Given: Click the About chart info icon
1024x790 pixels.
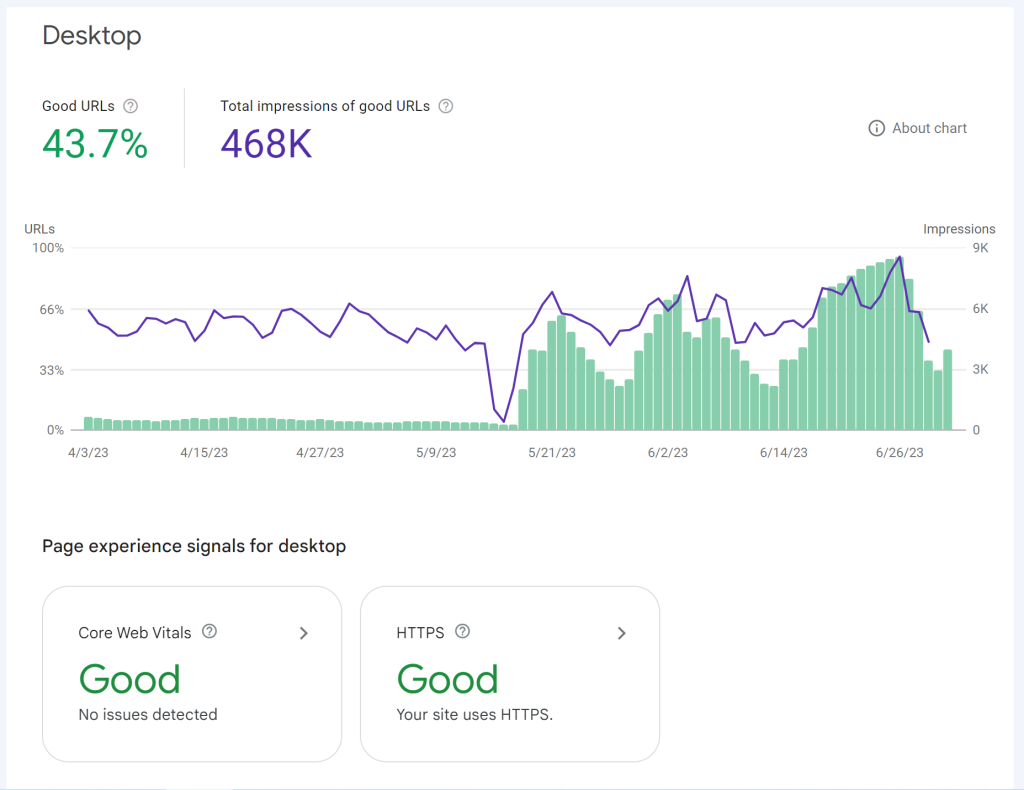Looking at the screenshot, I should tap(876, 128).
